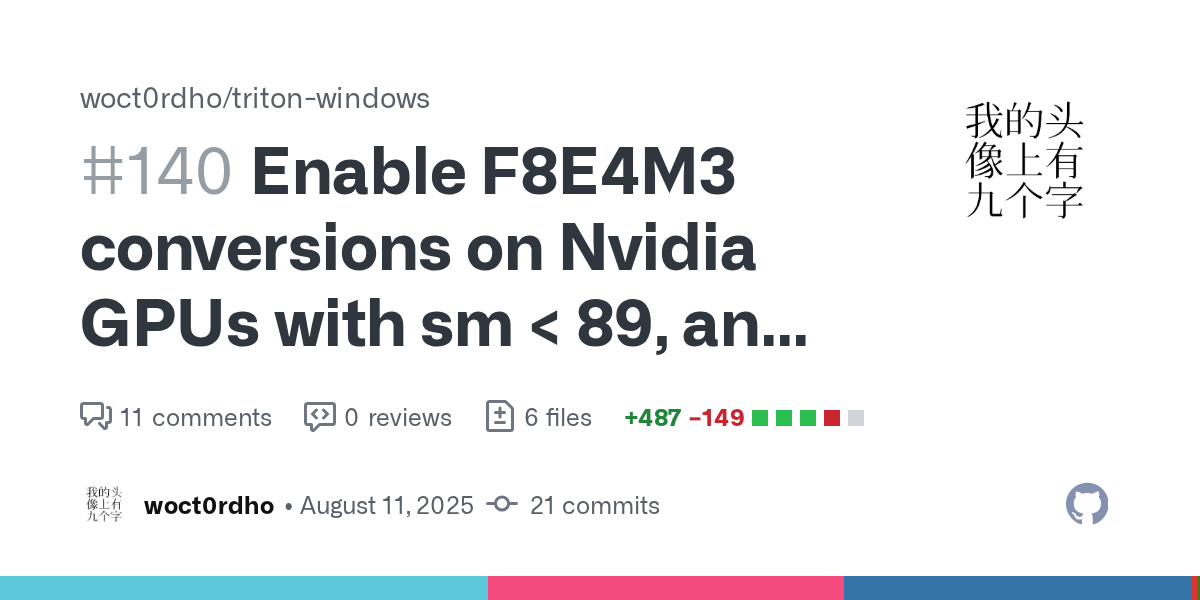Viewport: 1200px width, 600px height.
Task: Click the speech bubbles comments icon
Action: point(95,417)
